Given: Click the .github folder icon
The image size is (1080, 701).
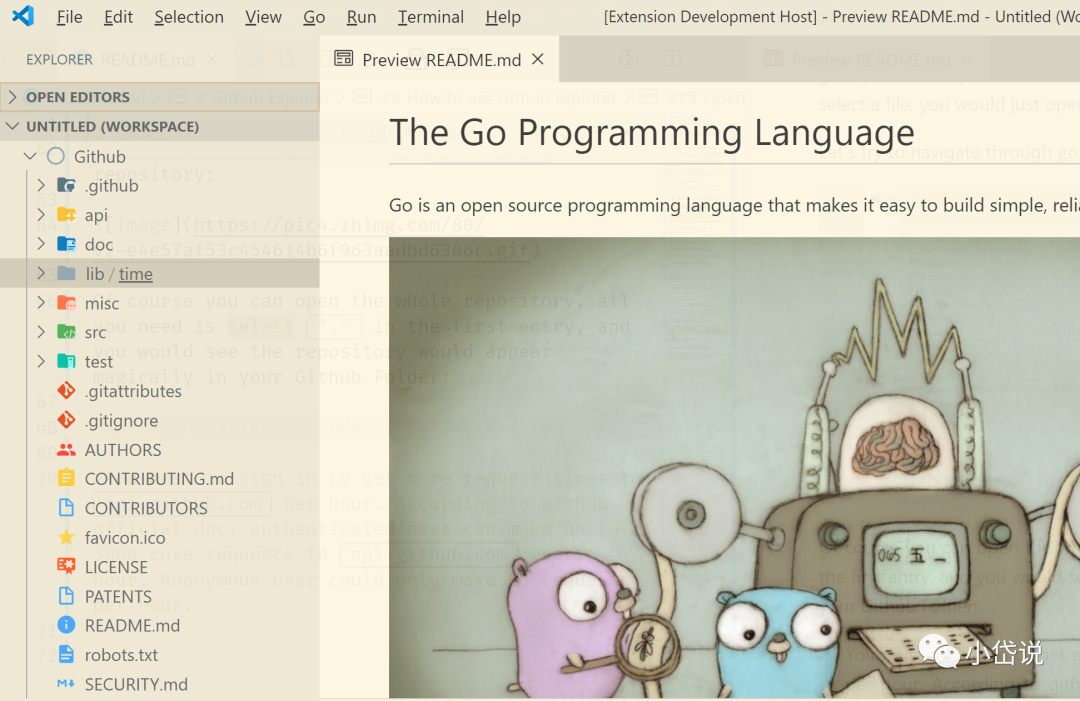Looking at the screenshot, I should [66, 185].
